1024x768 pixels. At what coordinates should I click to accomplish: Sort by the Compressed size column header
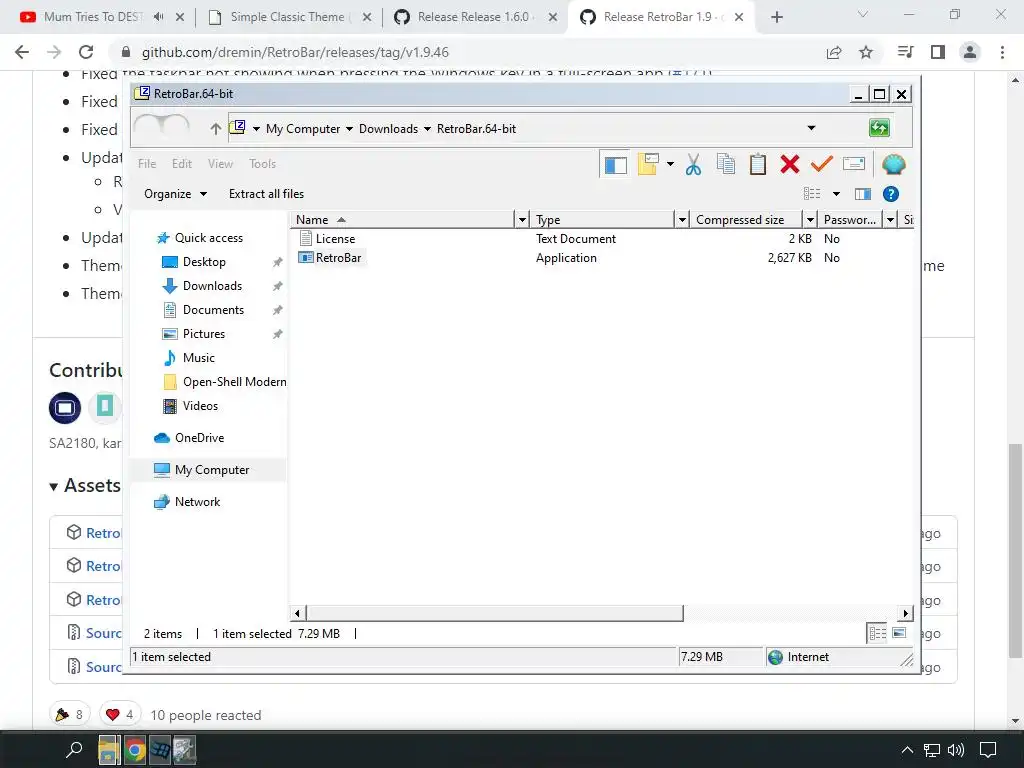(x=746, y=219)
